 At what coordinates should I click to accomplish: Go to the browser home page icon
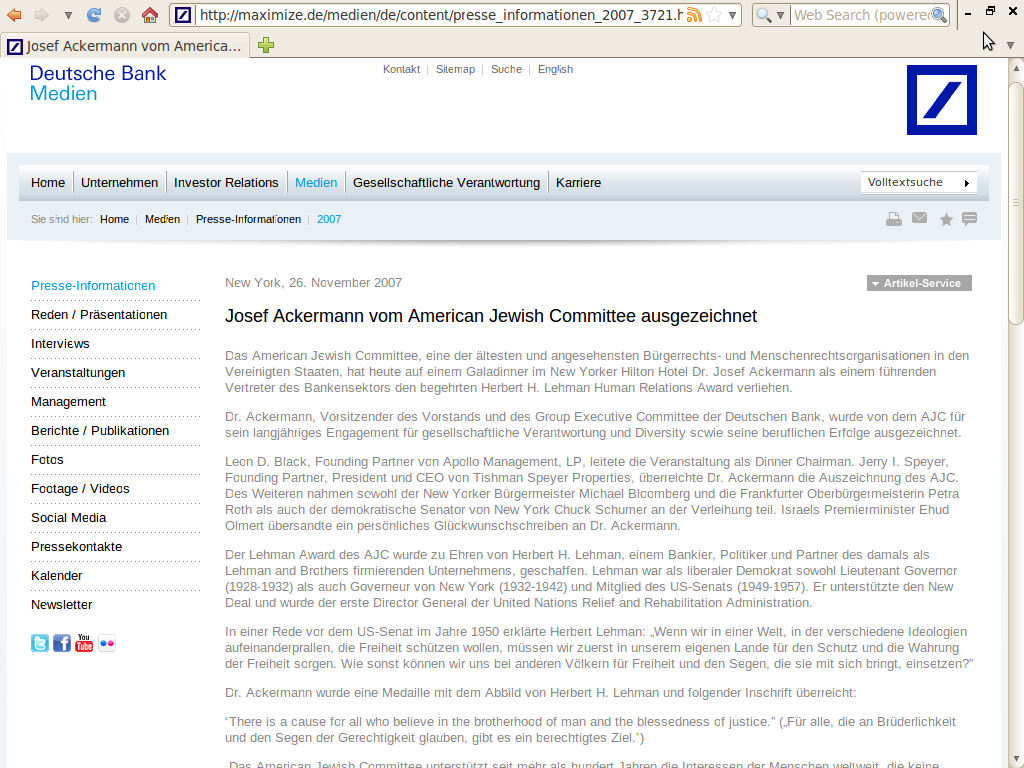click(150, 14)
